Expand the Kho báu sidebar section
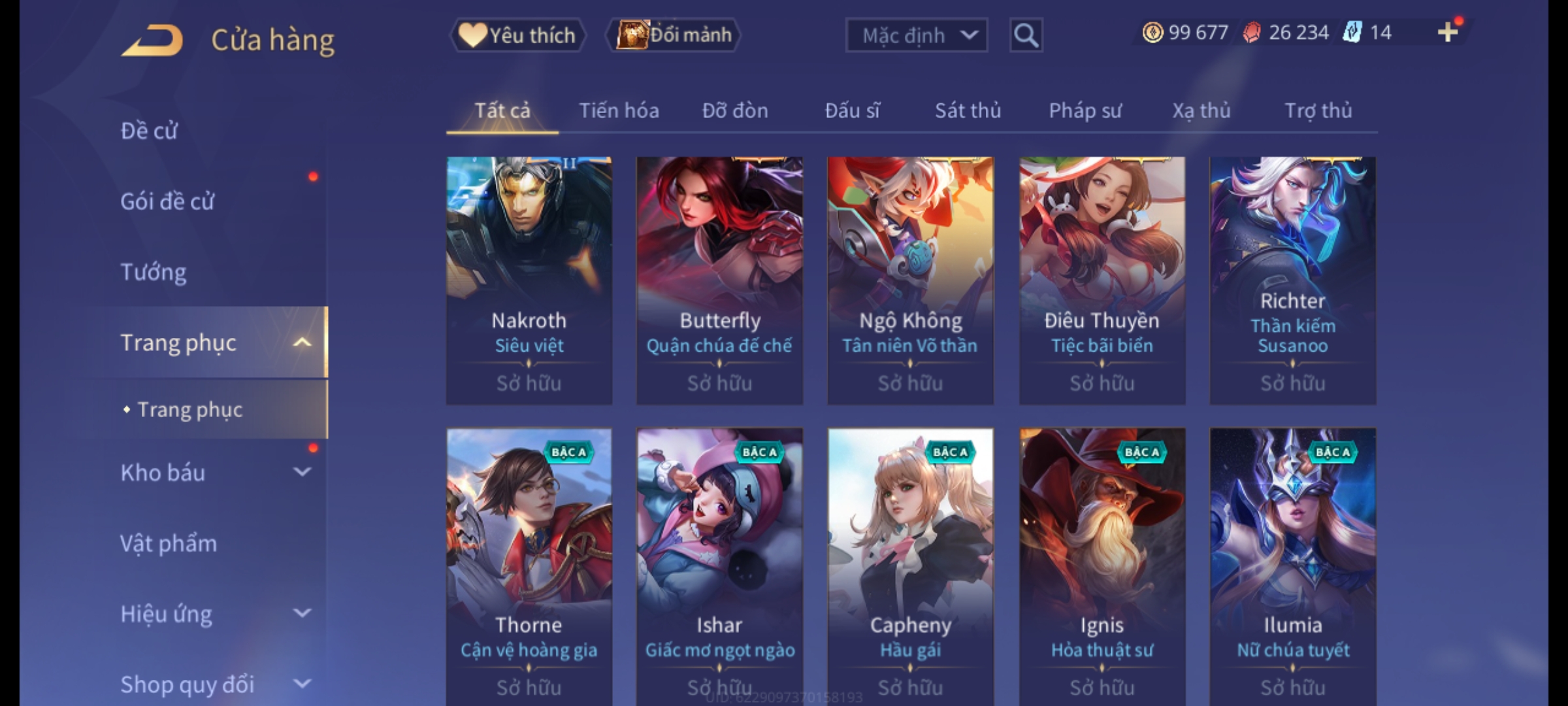Screen dimensions: 1568x706 [302, 472]
